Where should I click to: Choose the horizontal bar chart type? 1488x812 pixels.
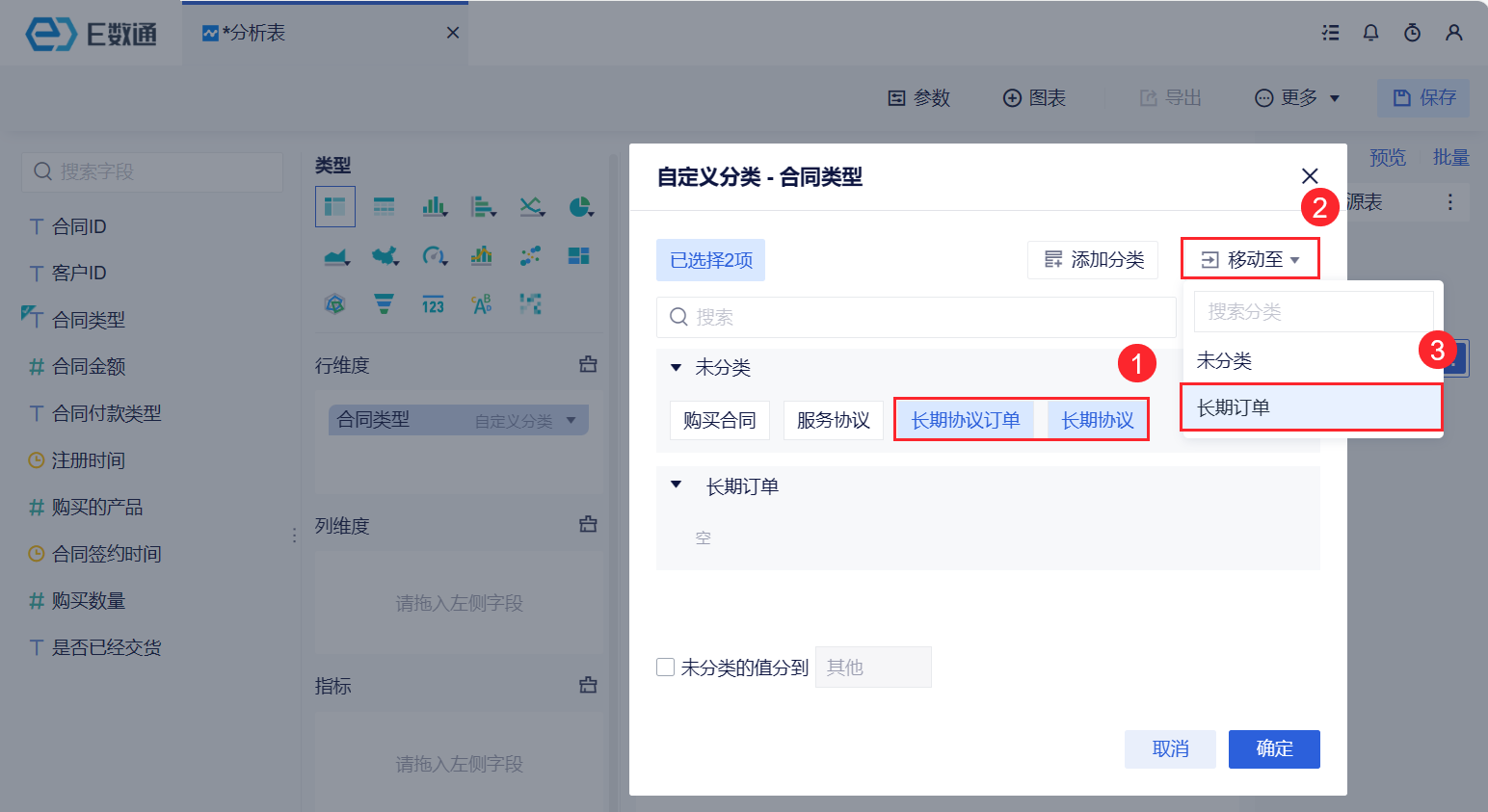click(483, 206)
